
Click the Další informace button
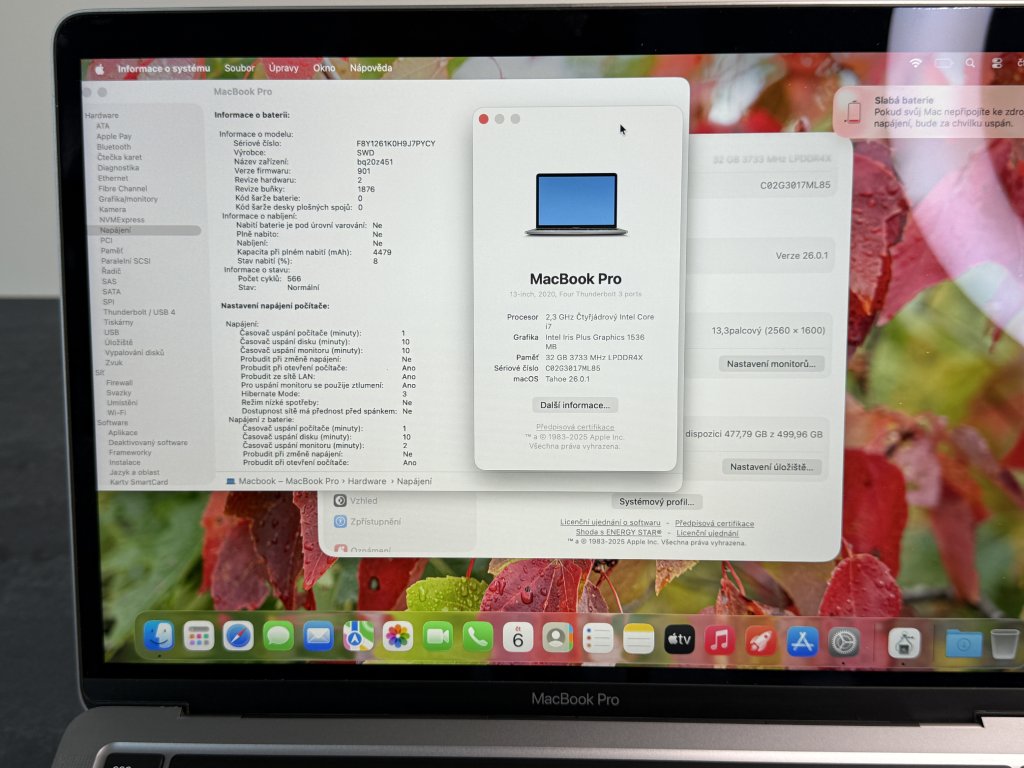(x=575, y=405)
